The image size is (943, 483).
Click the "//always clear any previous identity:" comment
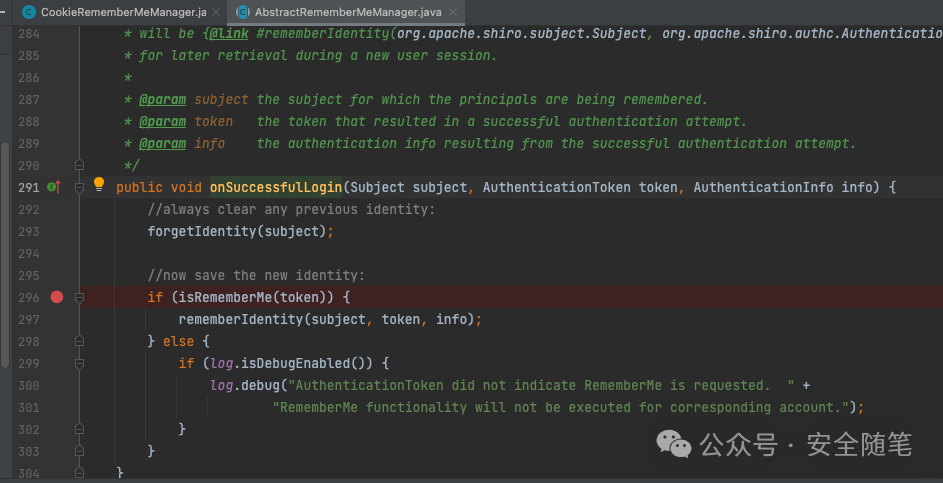point(291,209)
